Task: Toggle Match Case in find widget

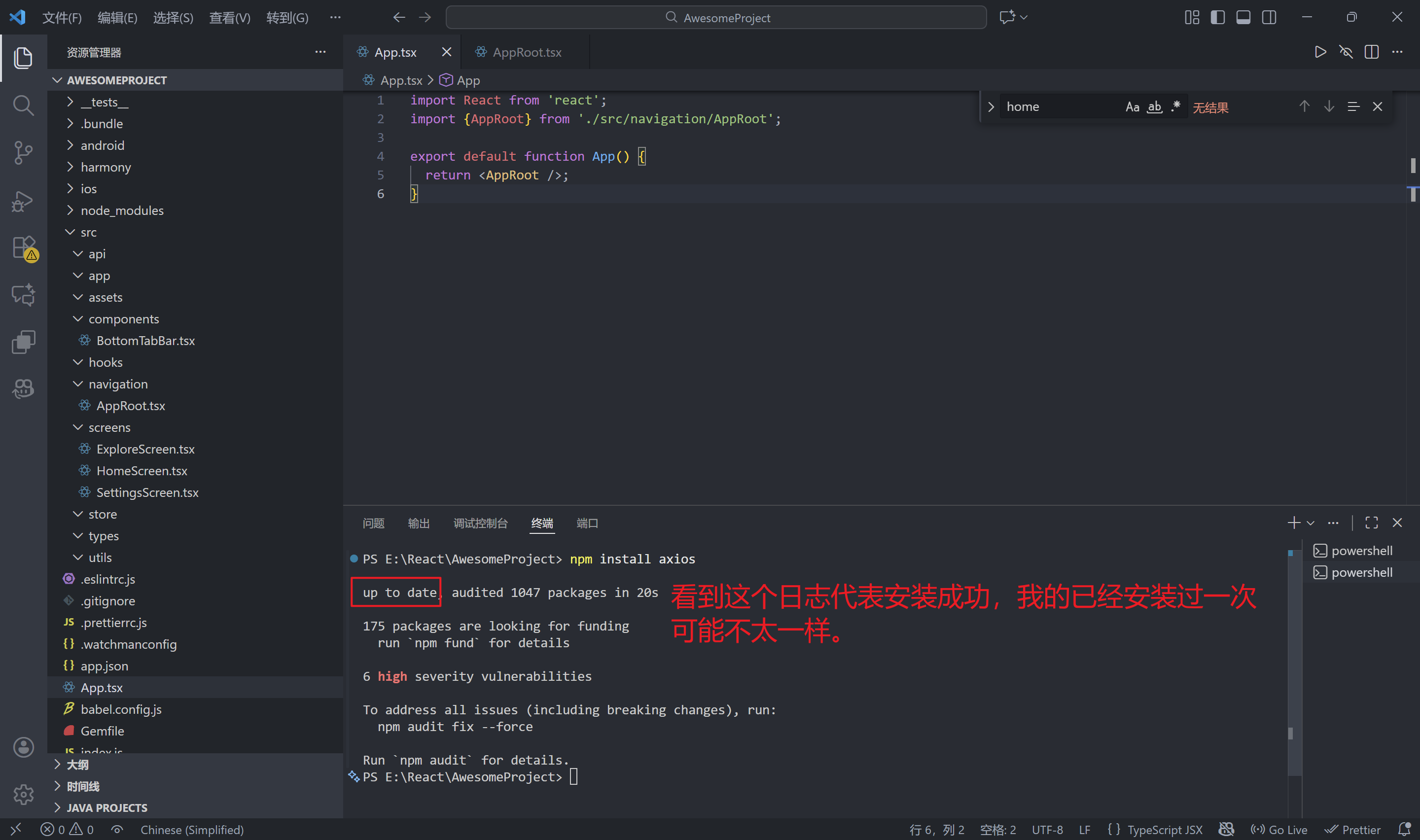Action: click(x=1132, y=107)
